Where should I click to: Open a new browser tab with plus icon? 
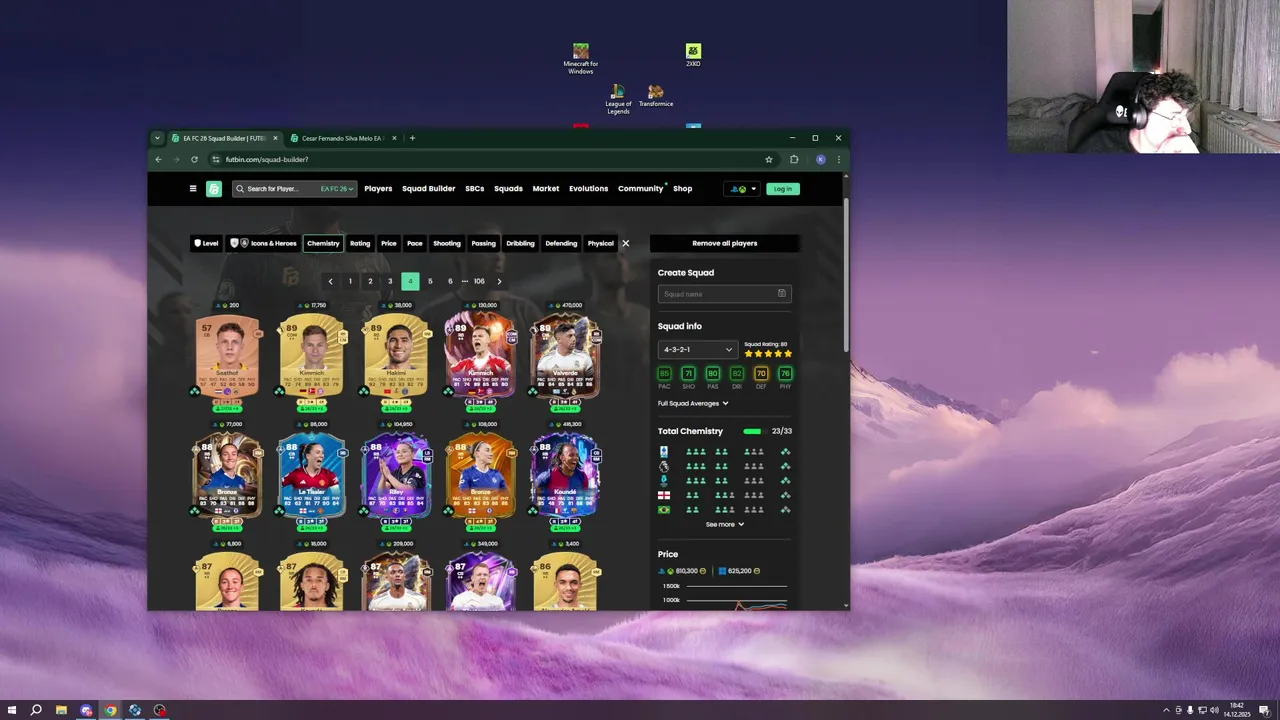click(412, 138)
